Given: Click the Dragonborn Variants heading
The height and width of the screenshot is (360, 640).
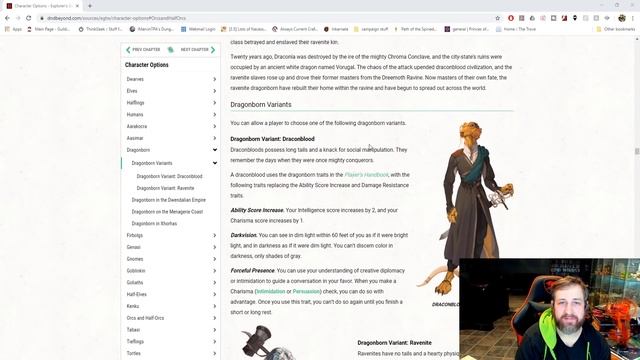Looking at the screenshot, I should [261, 104].
